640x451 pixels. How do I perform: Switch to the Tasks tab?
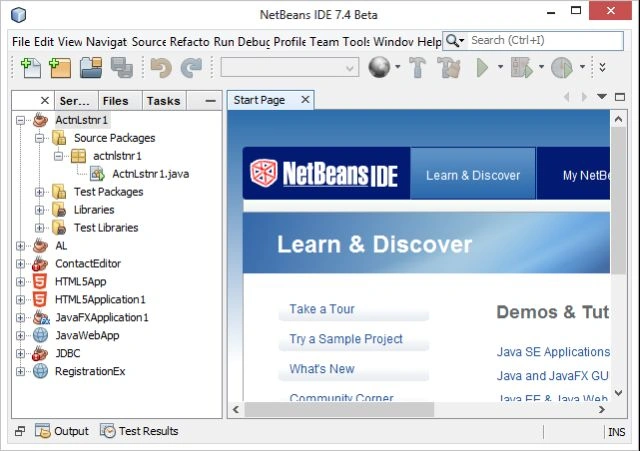(164, 101)
